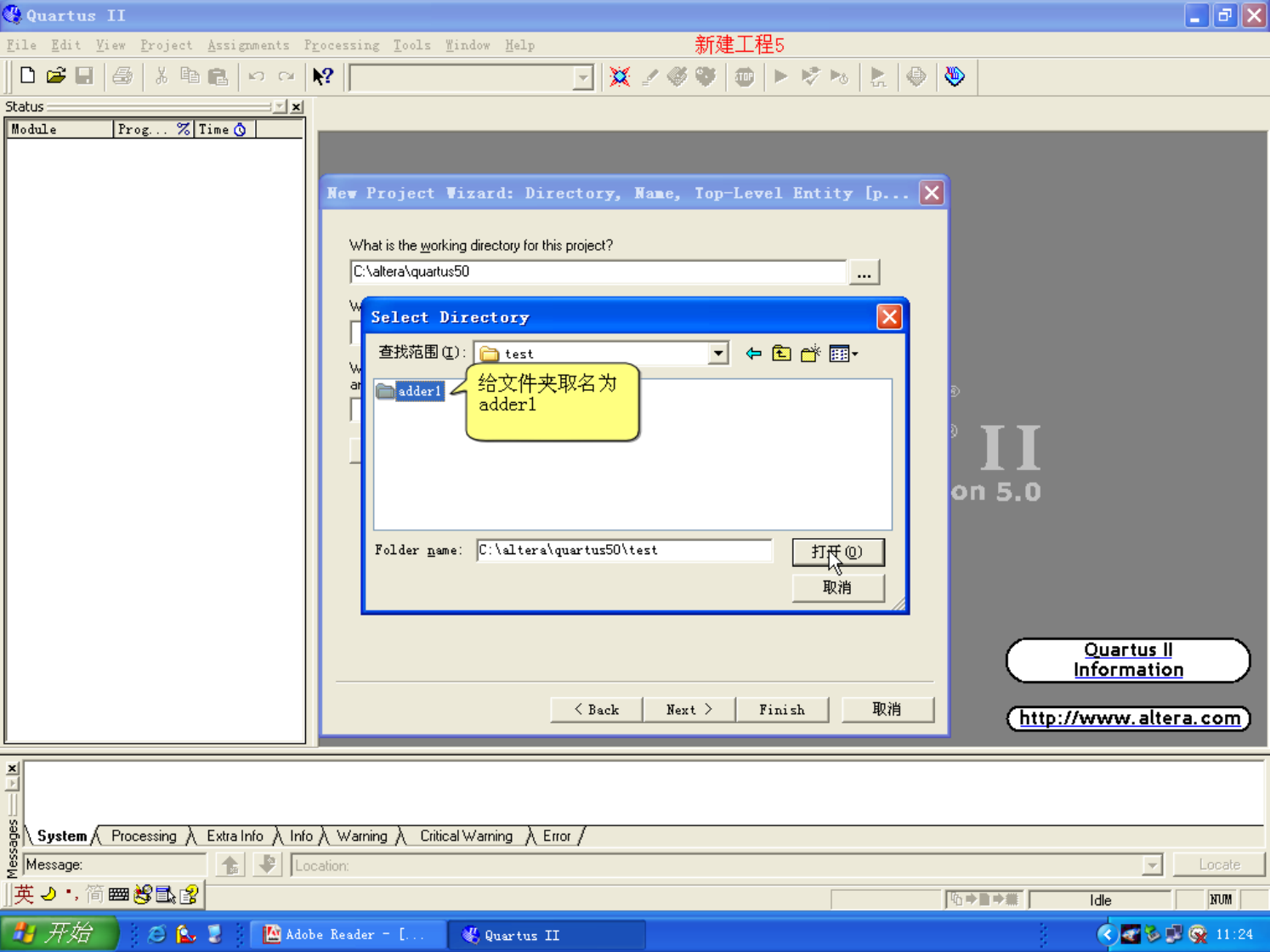Switch to the Info messages tab
Viewport: 1270px width, 952px height.
tap(301, 836)
